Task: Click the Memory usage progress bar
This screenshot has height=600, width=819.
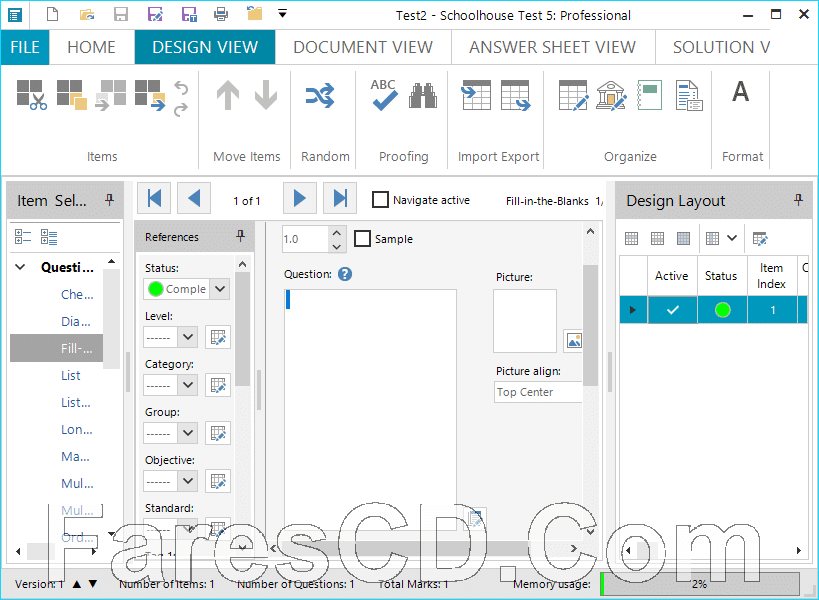Action: pyautogui.click(x=700, y=583)
